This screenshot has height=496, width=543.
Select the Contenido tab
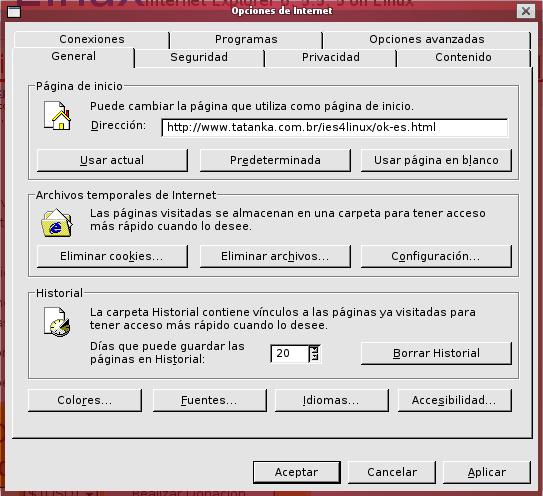pyautogui.click(x=463, y=57)
